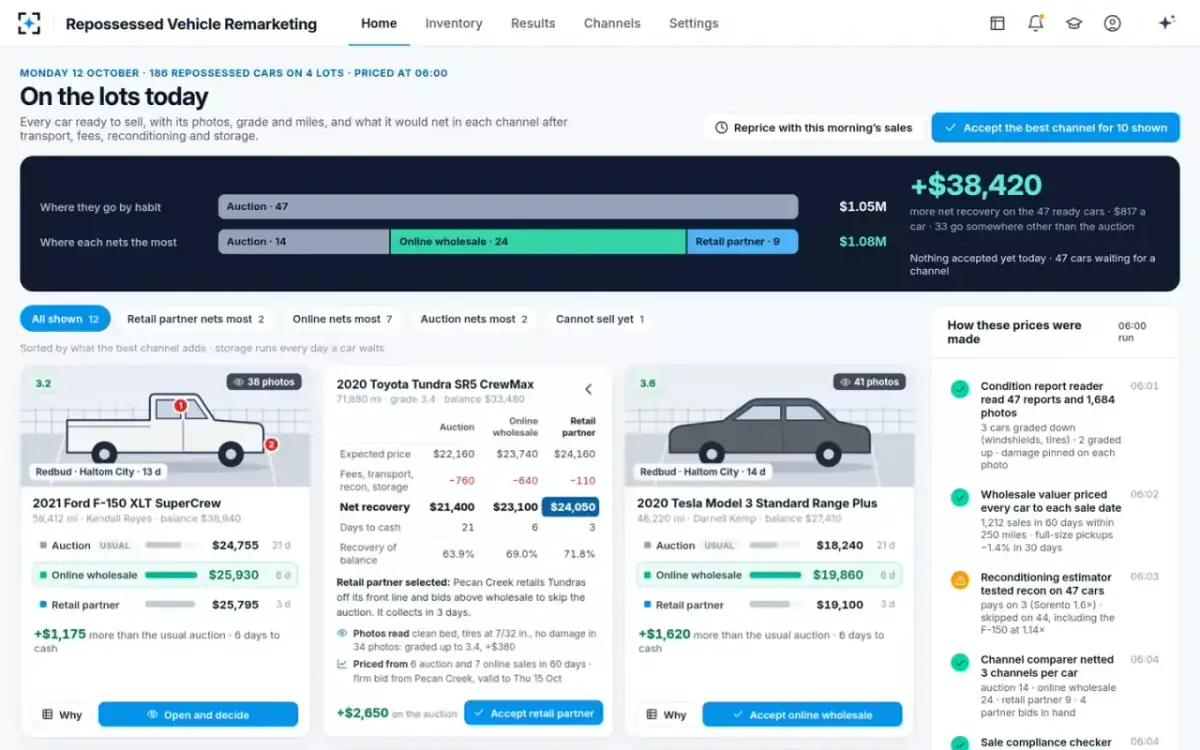The height and width of the screenshot is (750, 1200).
Task: Select the Auction channel on the F-150 card
Action: [x=165, y=545]
